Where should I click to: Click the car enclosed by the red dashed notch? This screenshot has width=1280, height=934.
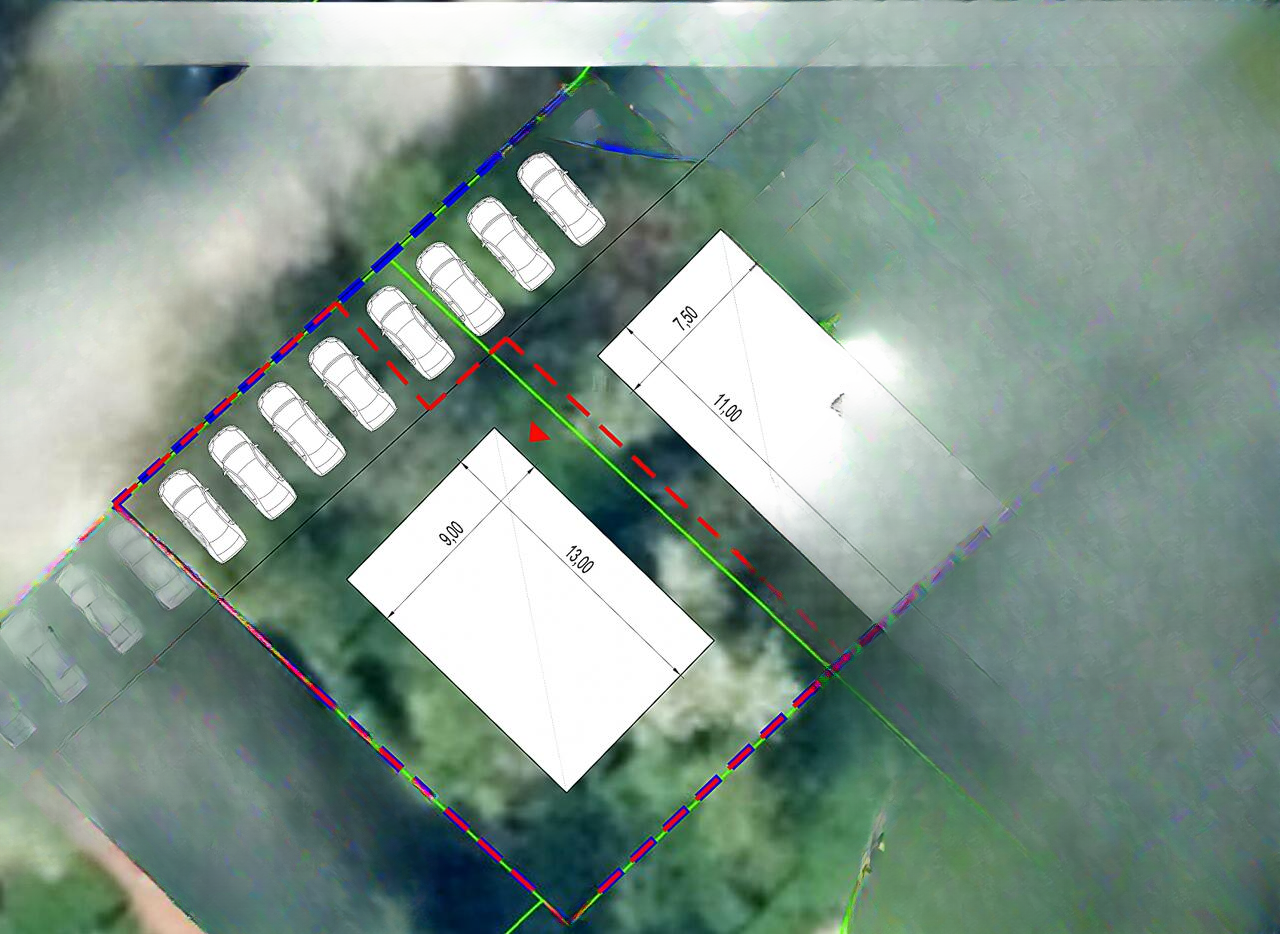coord(410,333)
